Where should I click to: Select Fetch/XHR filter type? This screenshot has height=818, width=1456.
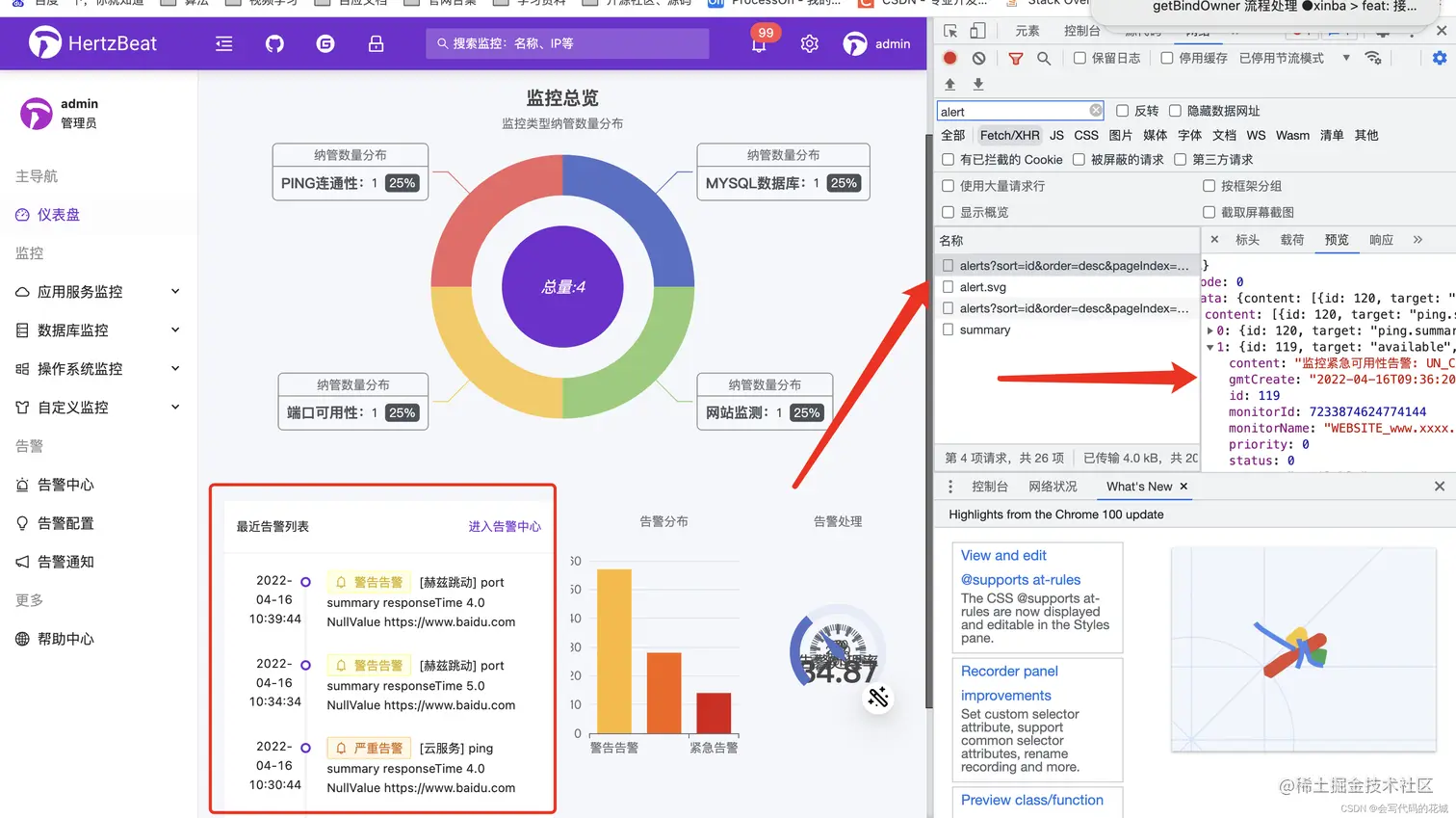[x=1009, y=135]
